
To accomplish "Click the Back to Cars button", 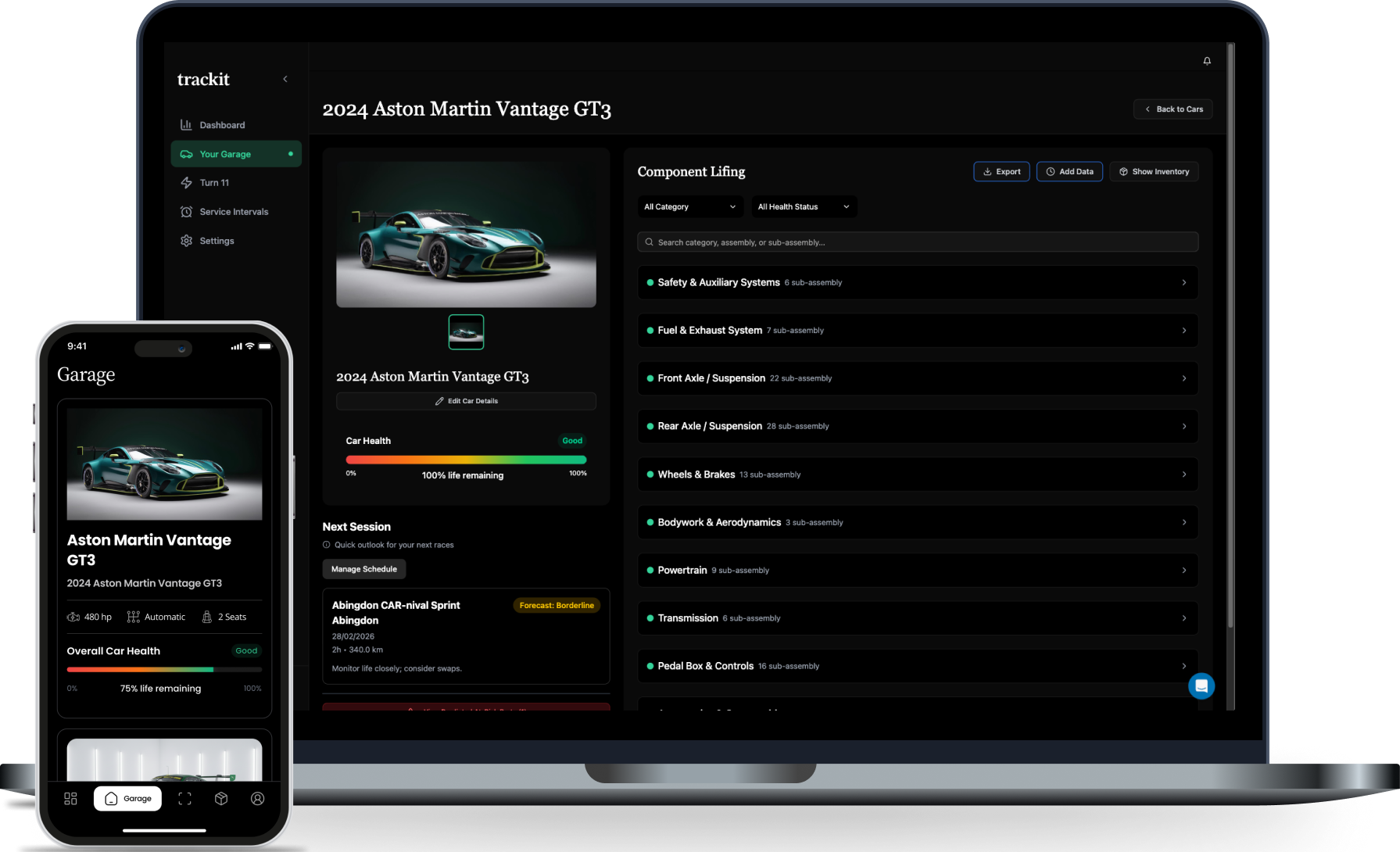I will (1173, 109).
